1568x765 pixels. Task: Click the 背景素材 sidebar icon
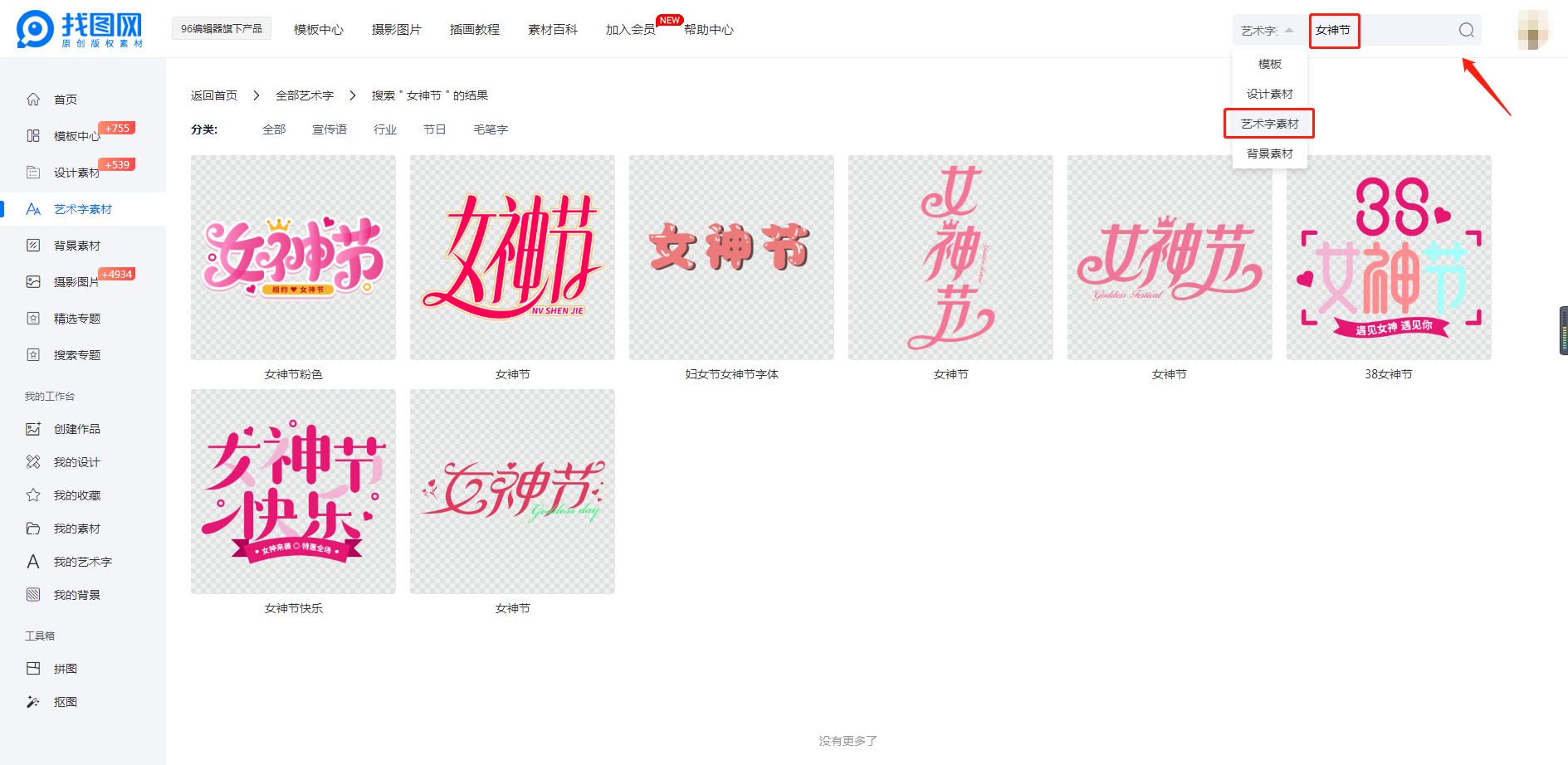(x=33, y=246)
